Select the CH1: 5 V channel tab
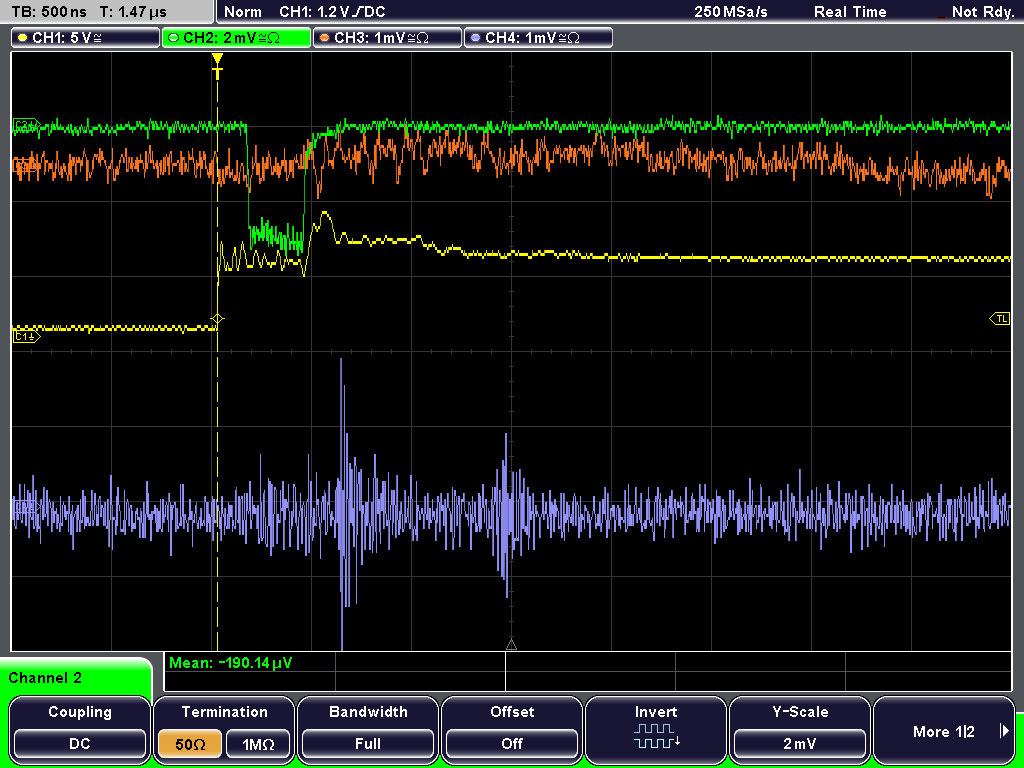The image size is (1024, 768). pyautogui.click(x=86, y=38)
